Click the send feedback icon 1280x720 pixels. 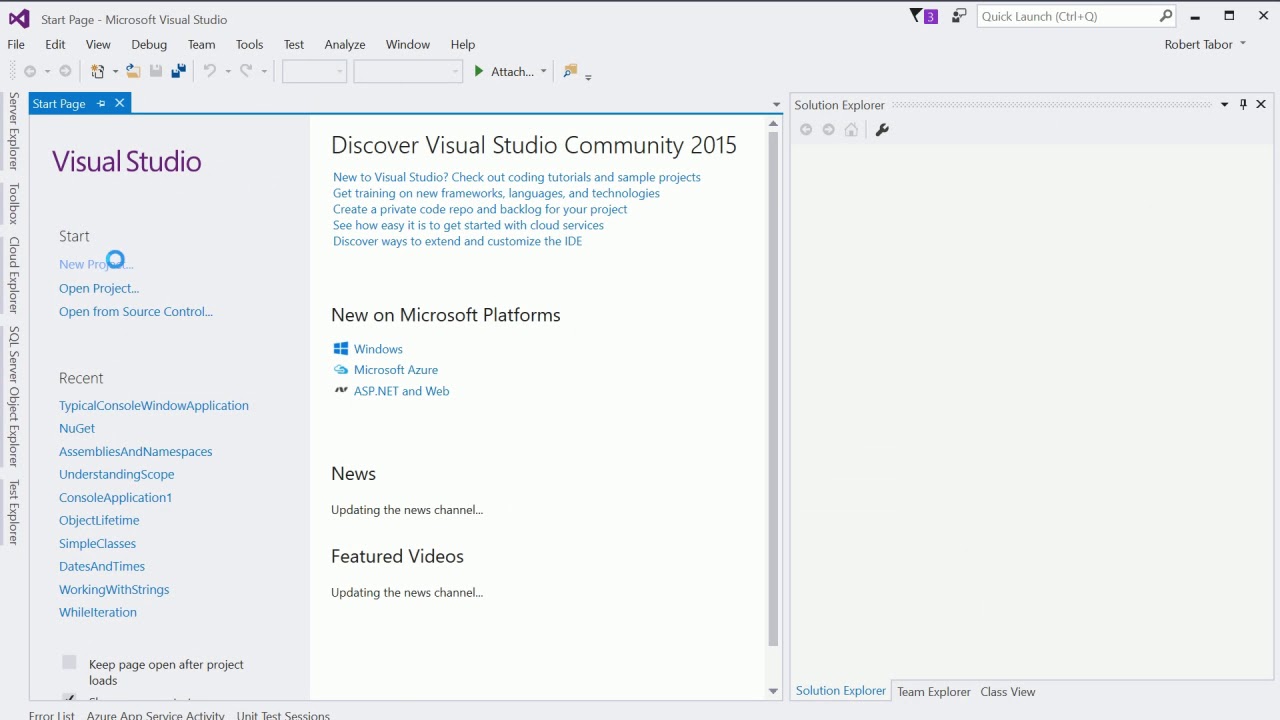point(959,16)
